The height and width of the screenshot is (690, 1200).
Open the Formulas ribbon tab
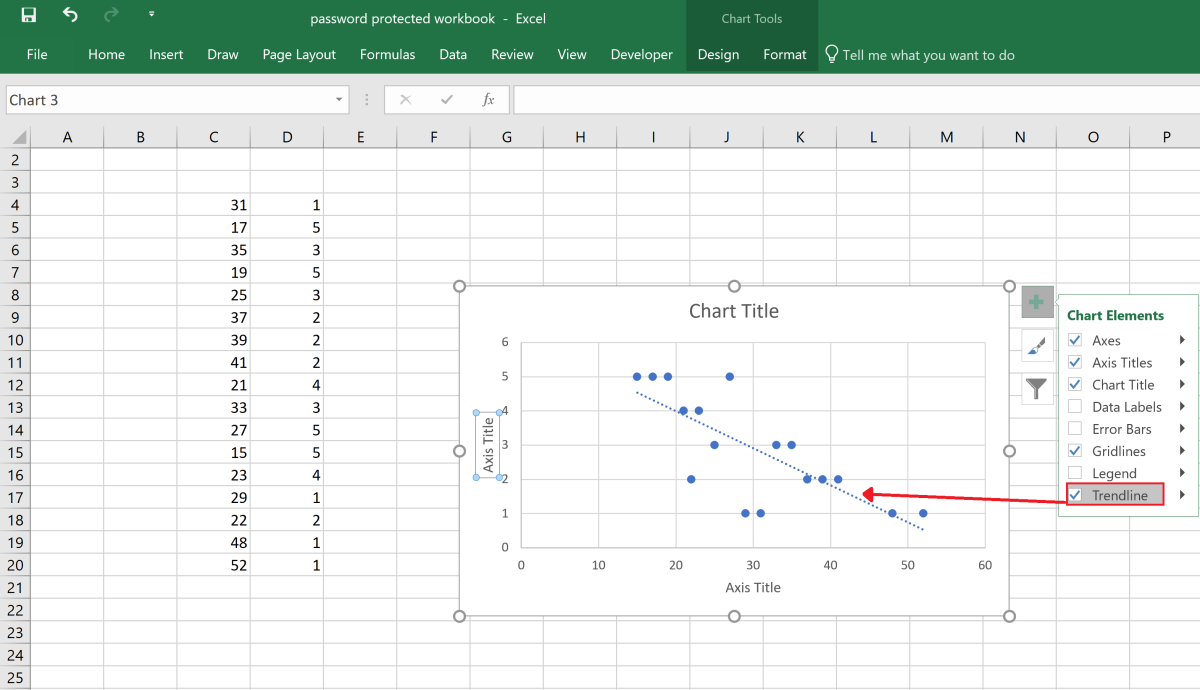pos(387,55)
